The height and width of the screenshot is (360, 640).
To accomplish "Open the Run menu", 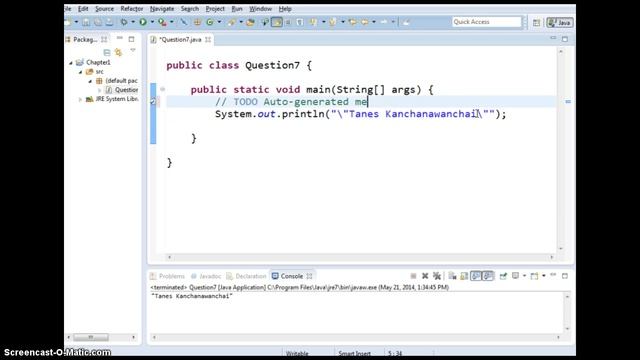I will coord(237,9).
